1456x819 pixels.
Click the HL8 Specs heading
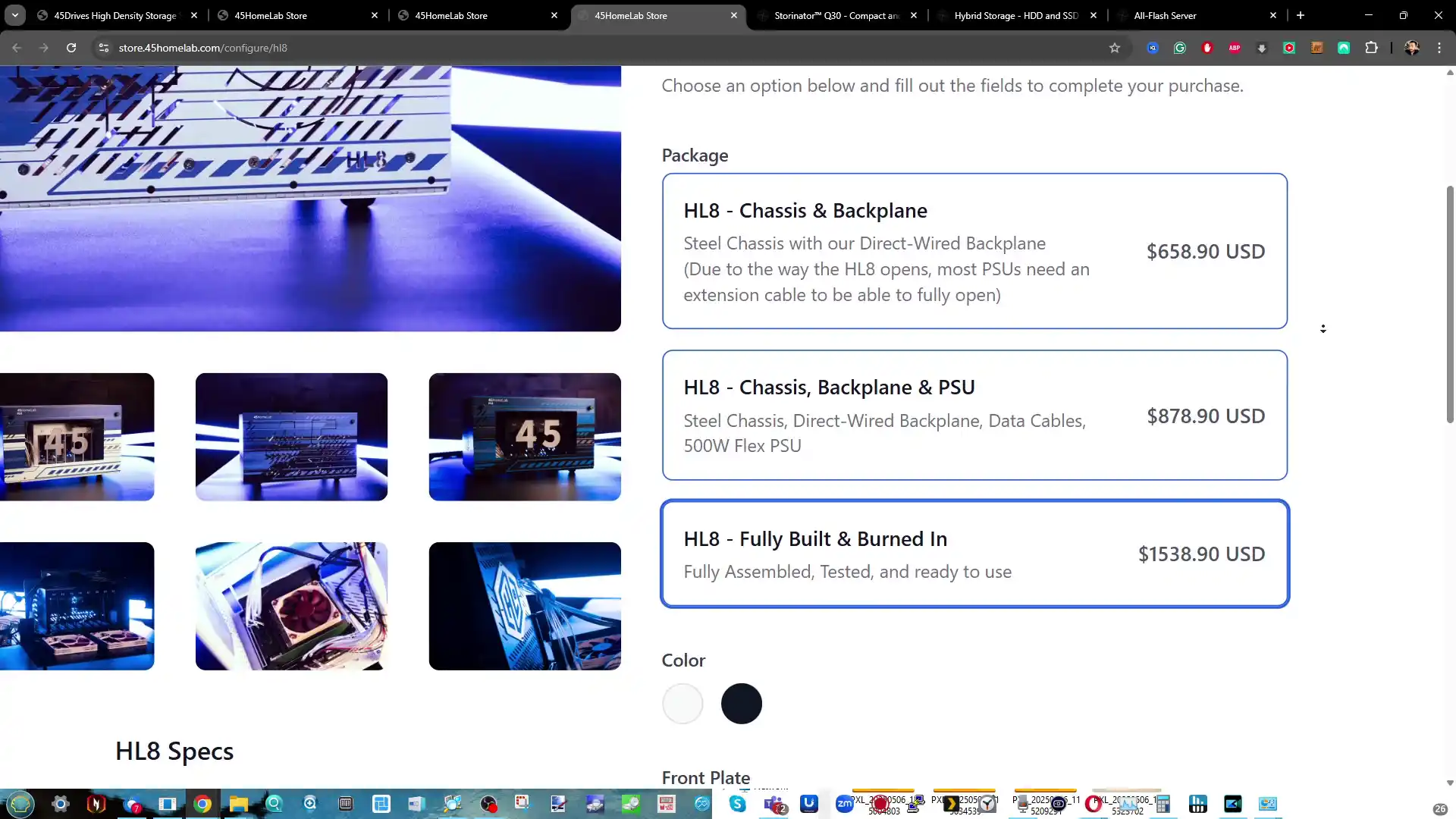click(174, 751)
